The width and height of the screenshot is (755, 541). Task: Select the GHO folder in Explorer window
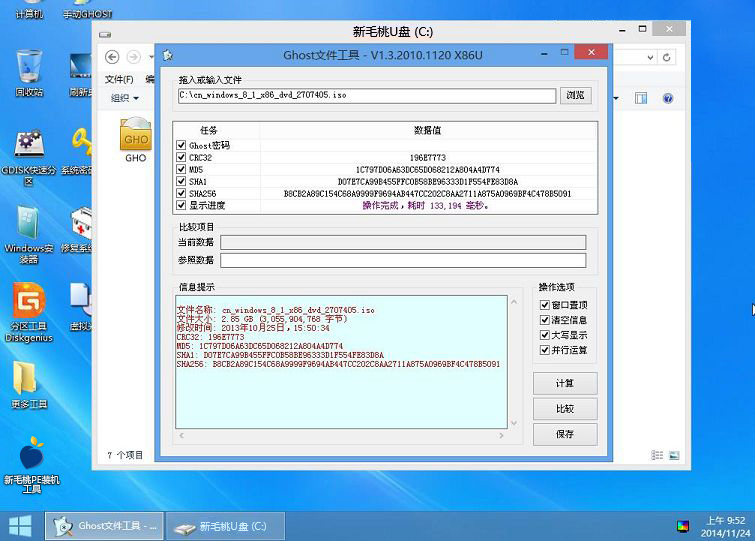(x=136, y=140)
